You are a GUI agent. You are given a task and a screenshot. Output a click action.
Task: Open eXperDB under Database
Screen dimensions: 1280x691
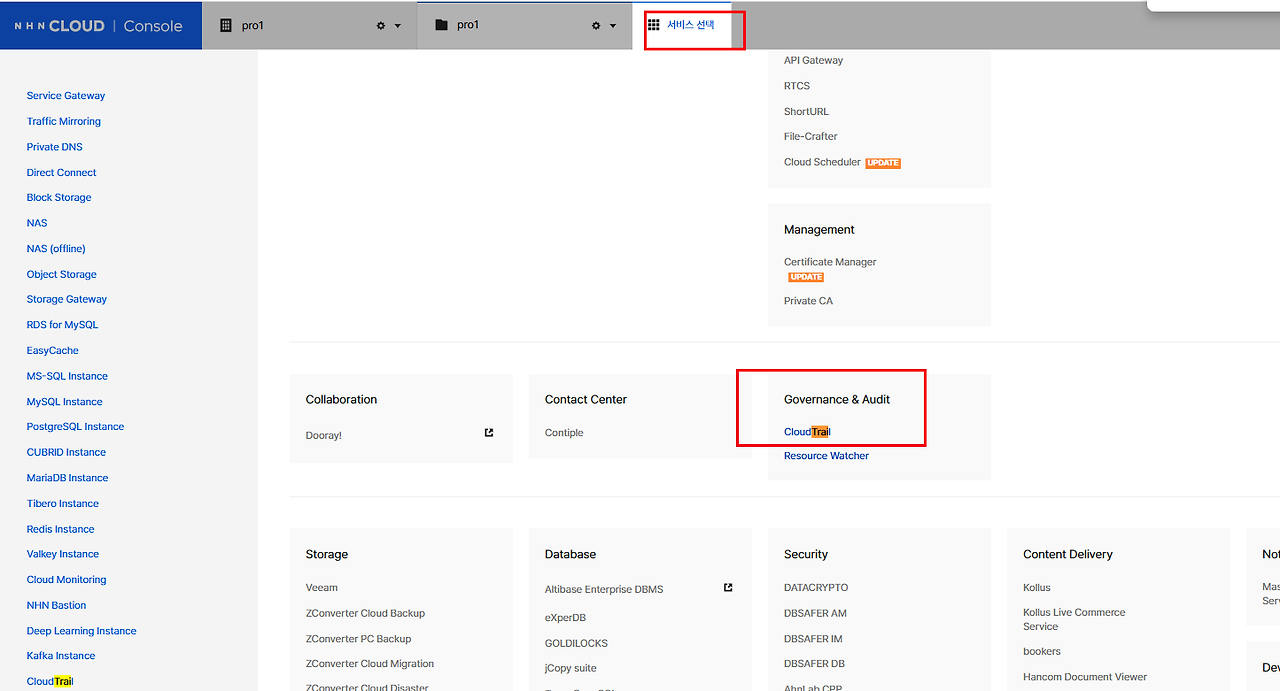[565, 618]
